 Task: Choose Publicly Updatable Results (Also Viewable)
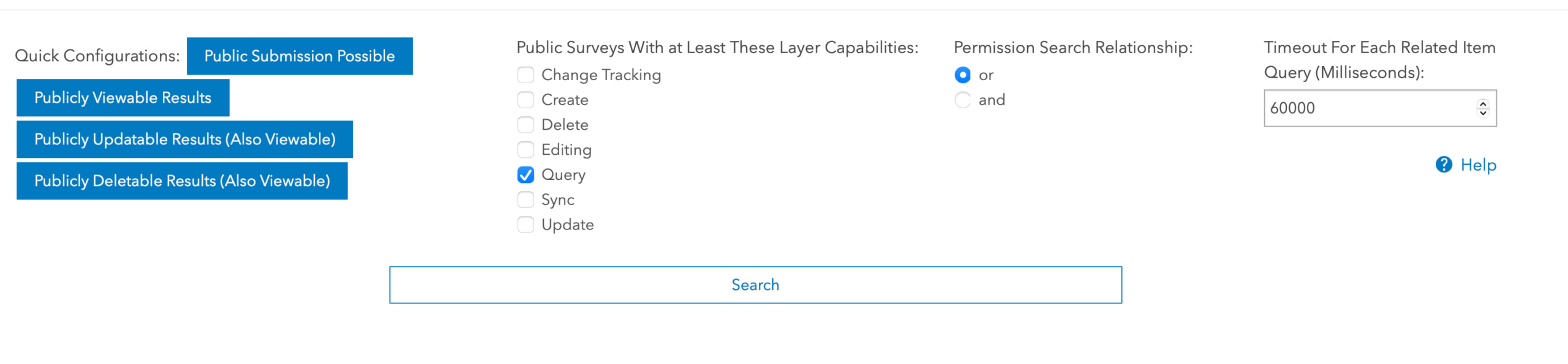[x=184, y=139]
